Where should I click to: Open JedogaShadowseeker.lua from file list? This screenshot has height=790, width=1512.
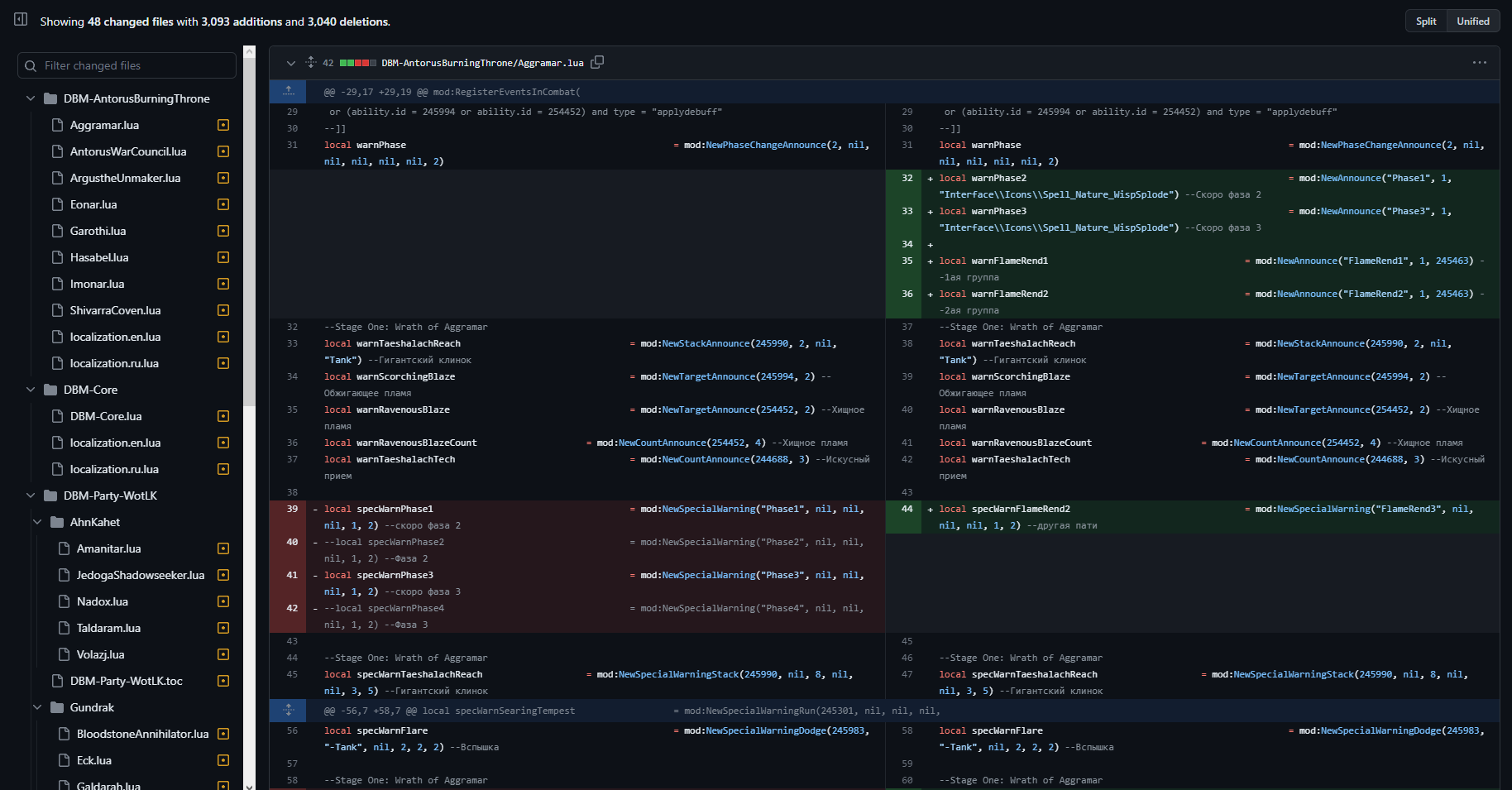(x=140, y=575)
